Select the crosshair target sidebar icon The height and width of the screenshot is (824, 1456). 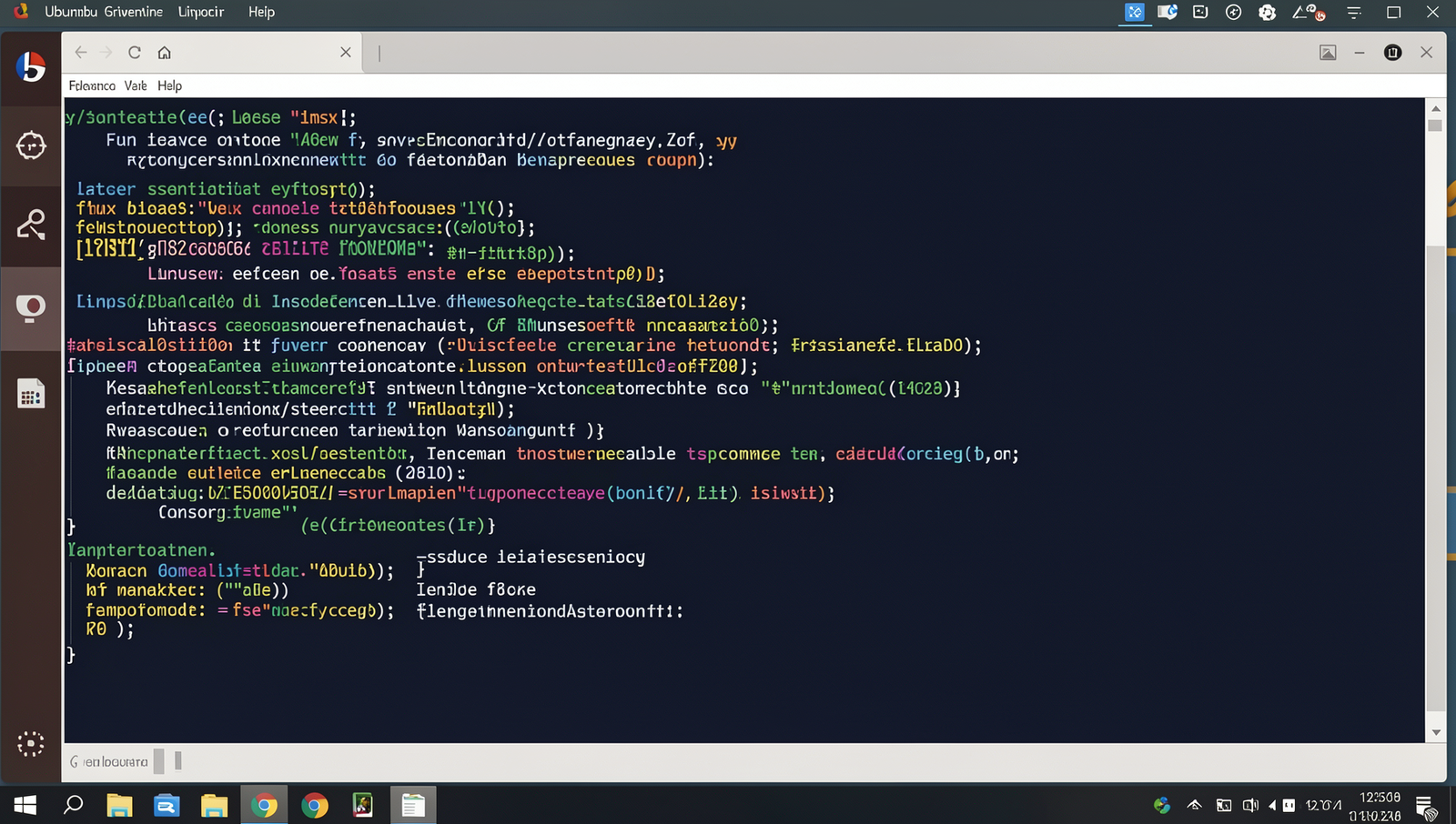31,146
